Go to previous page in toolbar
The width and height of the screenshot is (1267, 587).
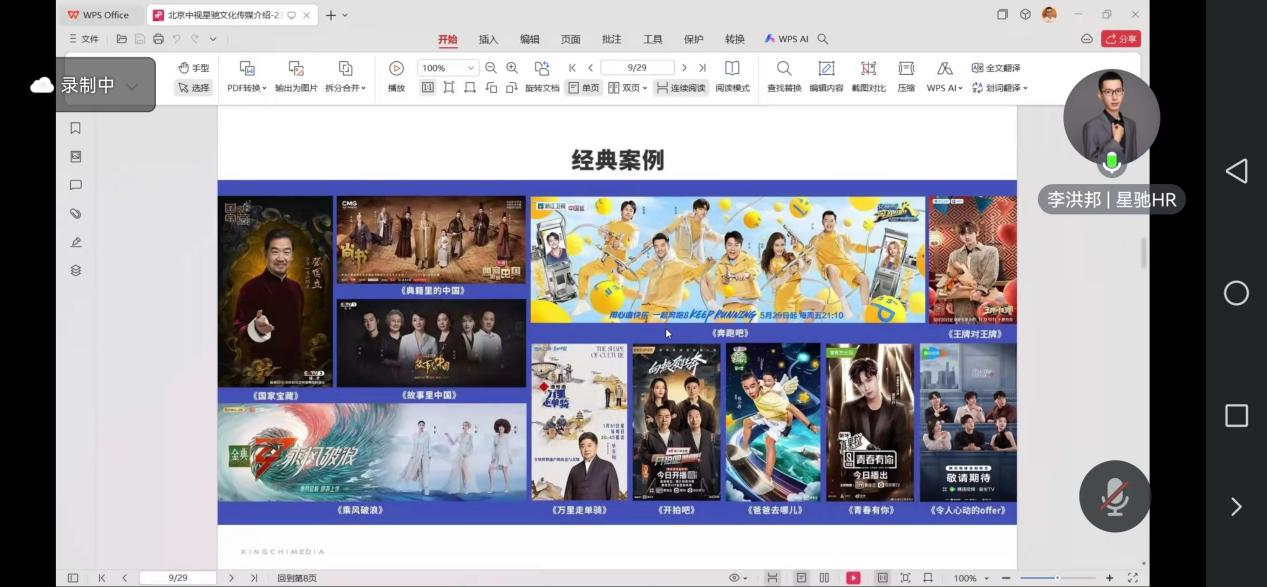[591, 68]
